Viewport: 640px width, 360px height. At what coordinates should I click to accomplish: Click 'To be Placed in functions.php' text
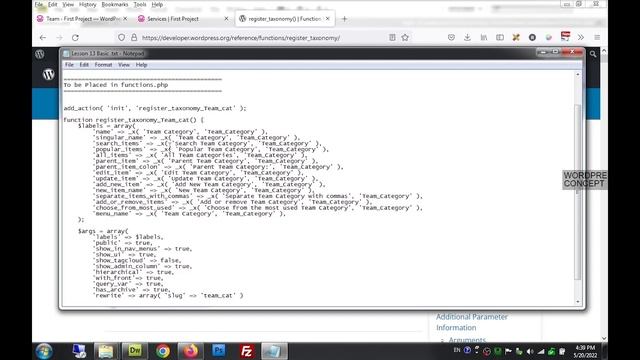pos(116,85)
